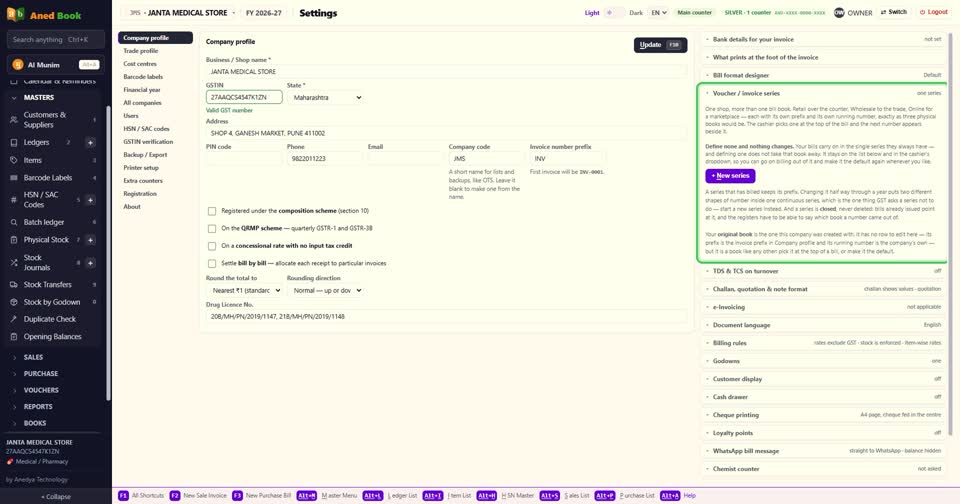
Task: Collapse the MASTERS sidebar section
Action: click(39, 97)
